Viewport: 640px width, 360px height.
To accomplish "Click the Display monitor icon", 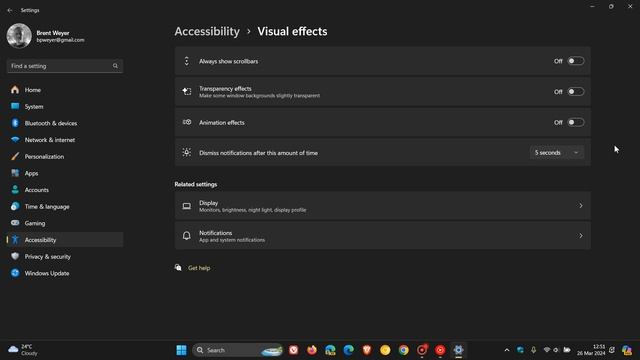I will click(187, 206).
